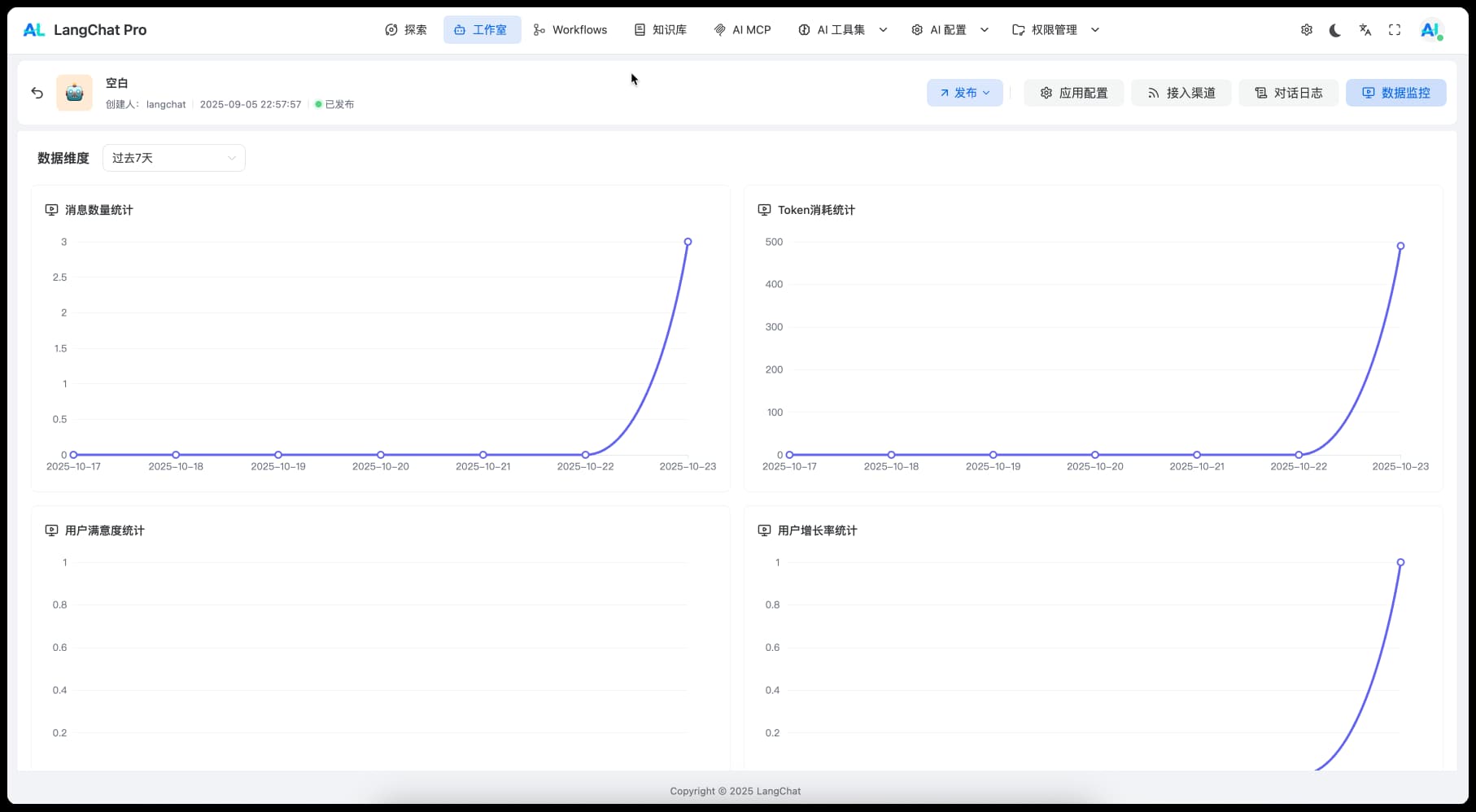This screenshot has height=812, width=1476.
Task: Expand the AI 配置 menu
Action: tap(949, 30)
